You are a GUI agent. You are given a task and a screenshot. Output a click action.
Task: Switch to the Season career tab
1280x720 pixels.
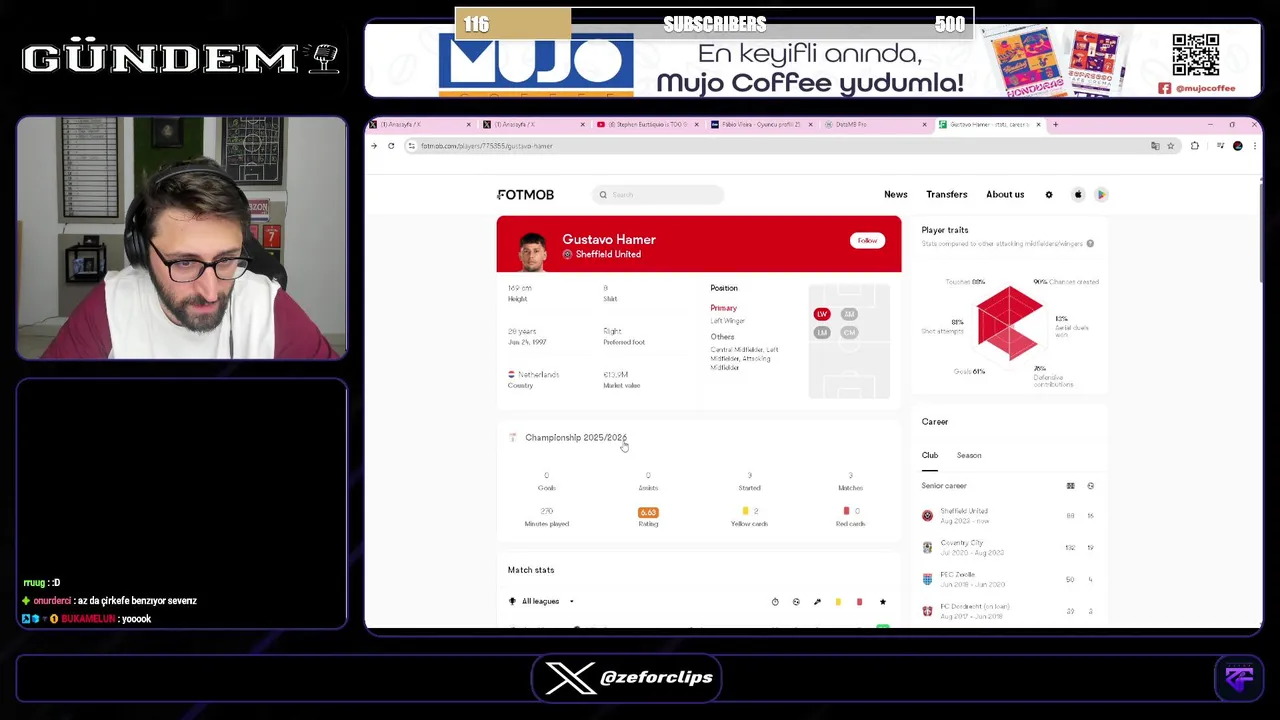coord(969,455)
